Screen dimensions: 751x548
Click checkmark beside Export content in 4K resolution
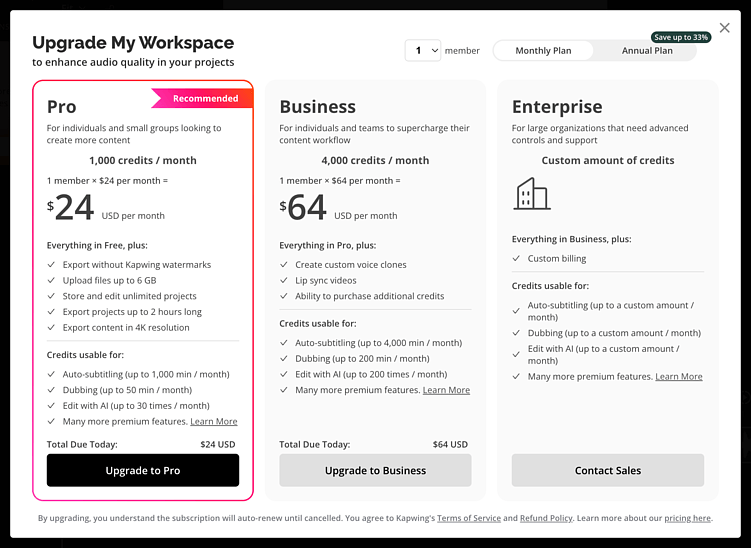point(51,328)
